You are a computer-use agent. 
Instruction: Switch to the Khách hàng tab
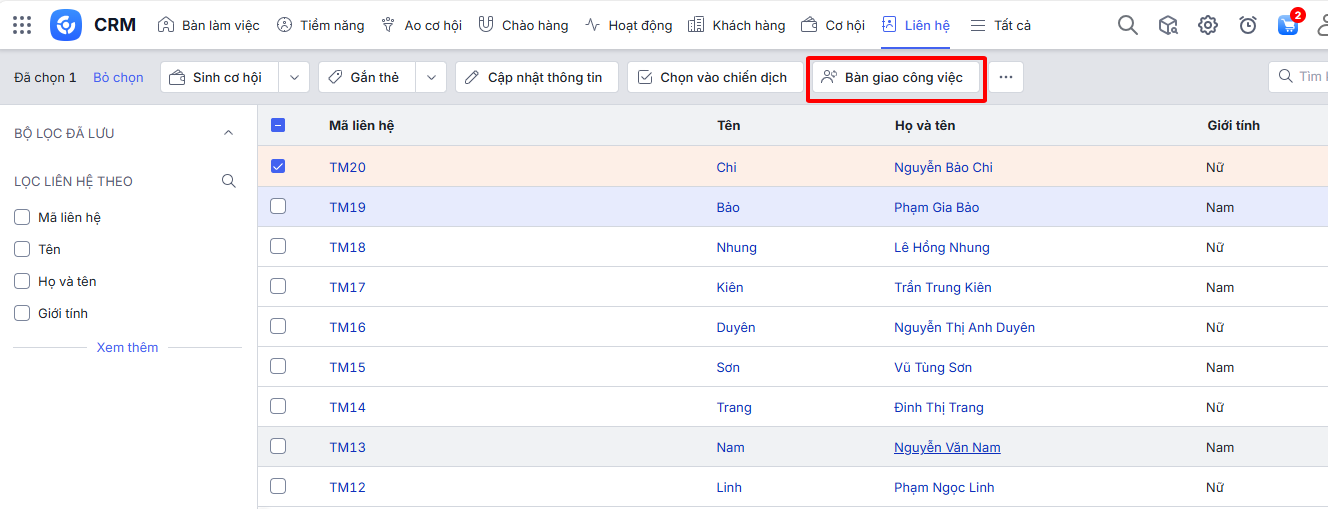pyautogui.click(x=737, y=25)
